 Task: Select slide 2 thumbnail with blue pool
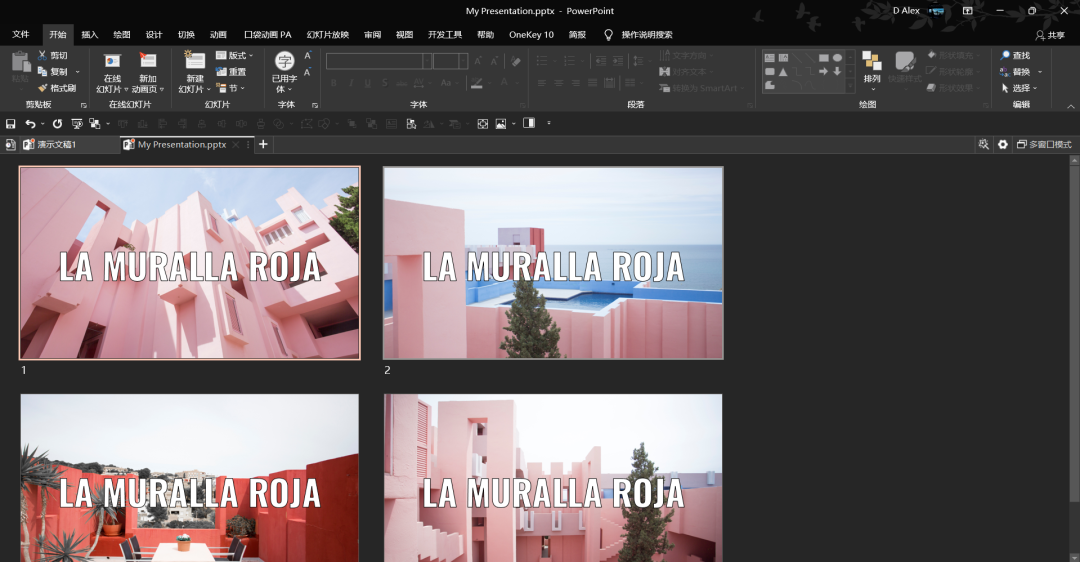tap(553, 262)
